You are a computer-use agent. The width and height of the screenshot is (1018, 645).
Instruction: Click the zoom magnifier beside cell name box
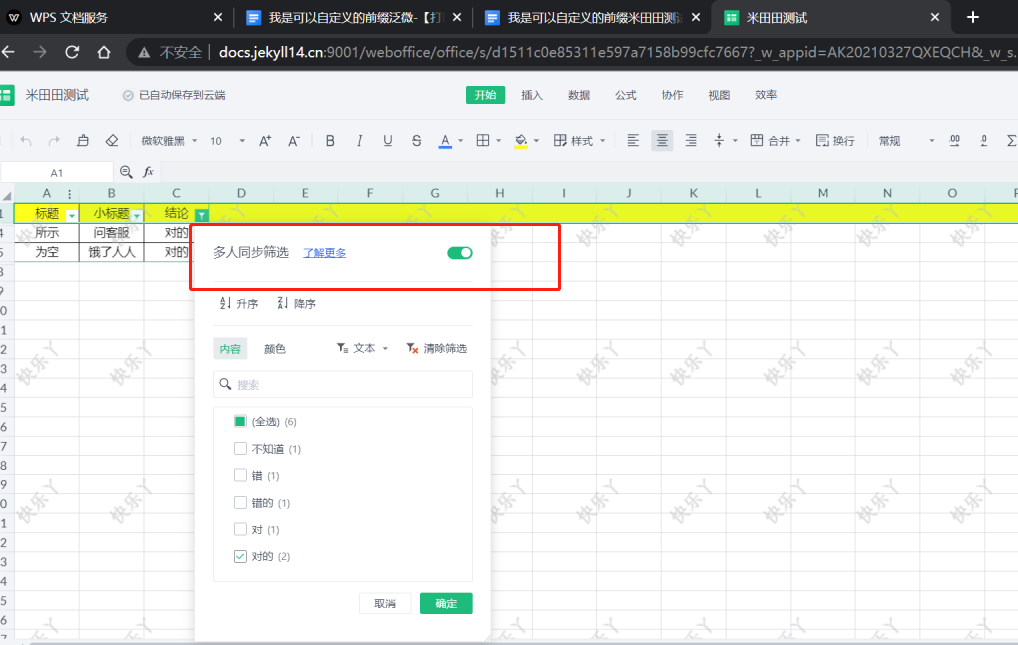tap(126, 173)
